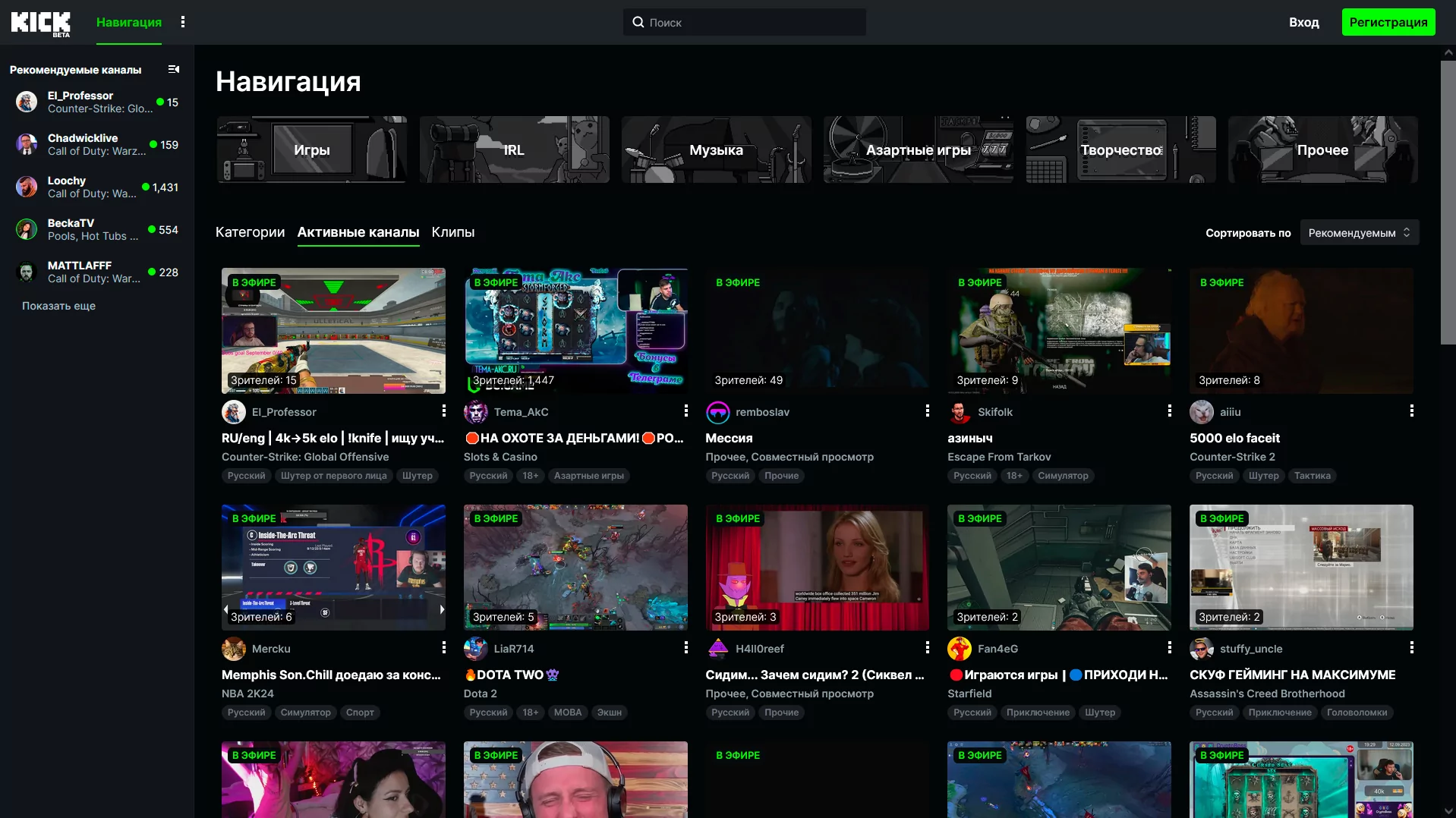
Task: Switch to the Категории tab
Action: coord(250,232)
